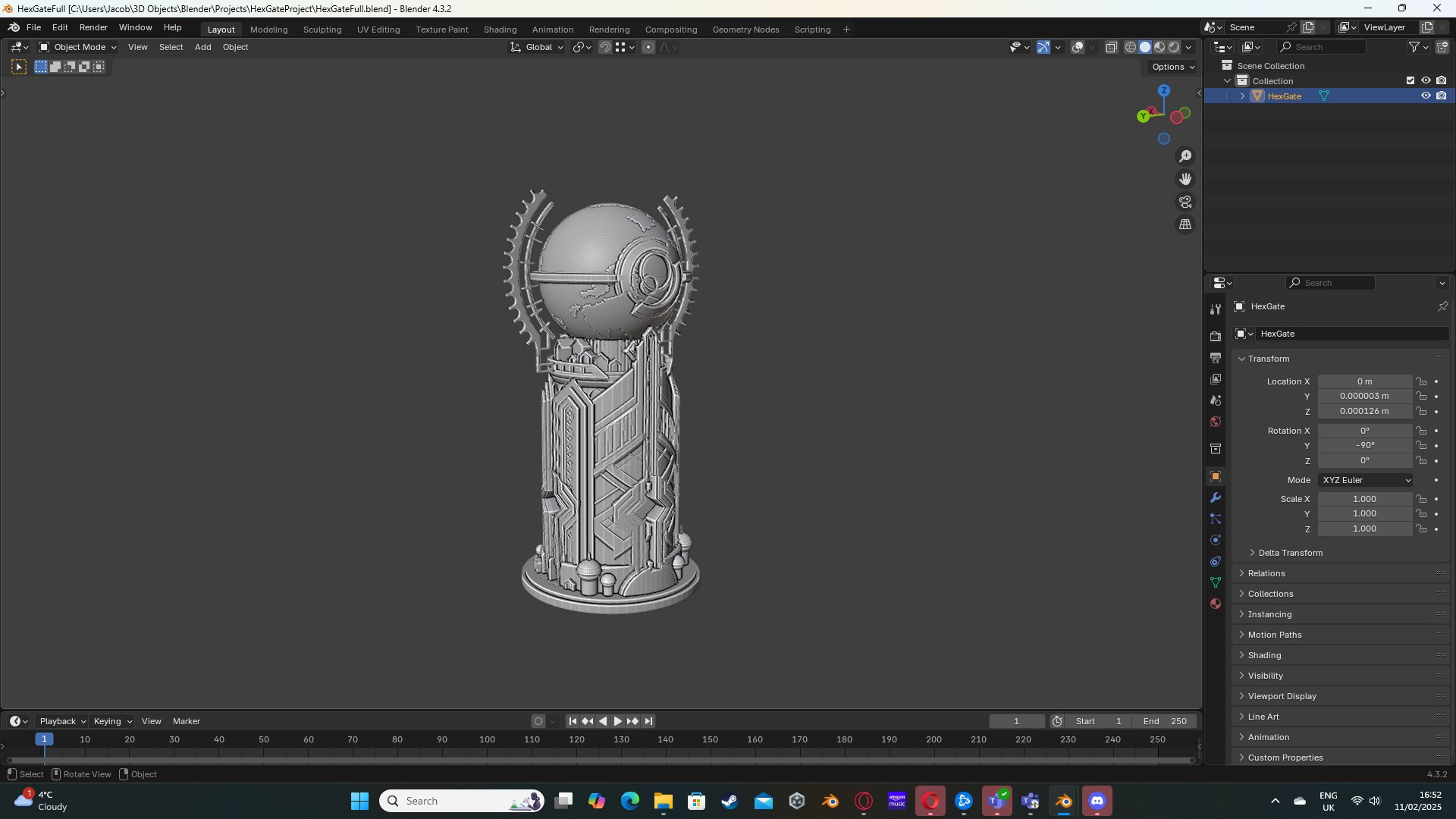Hide HexGate in viewport with eye icon
The height and width of the screenshot is (819, 1456).
pos(1426,96)
